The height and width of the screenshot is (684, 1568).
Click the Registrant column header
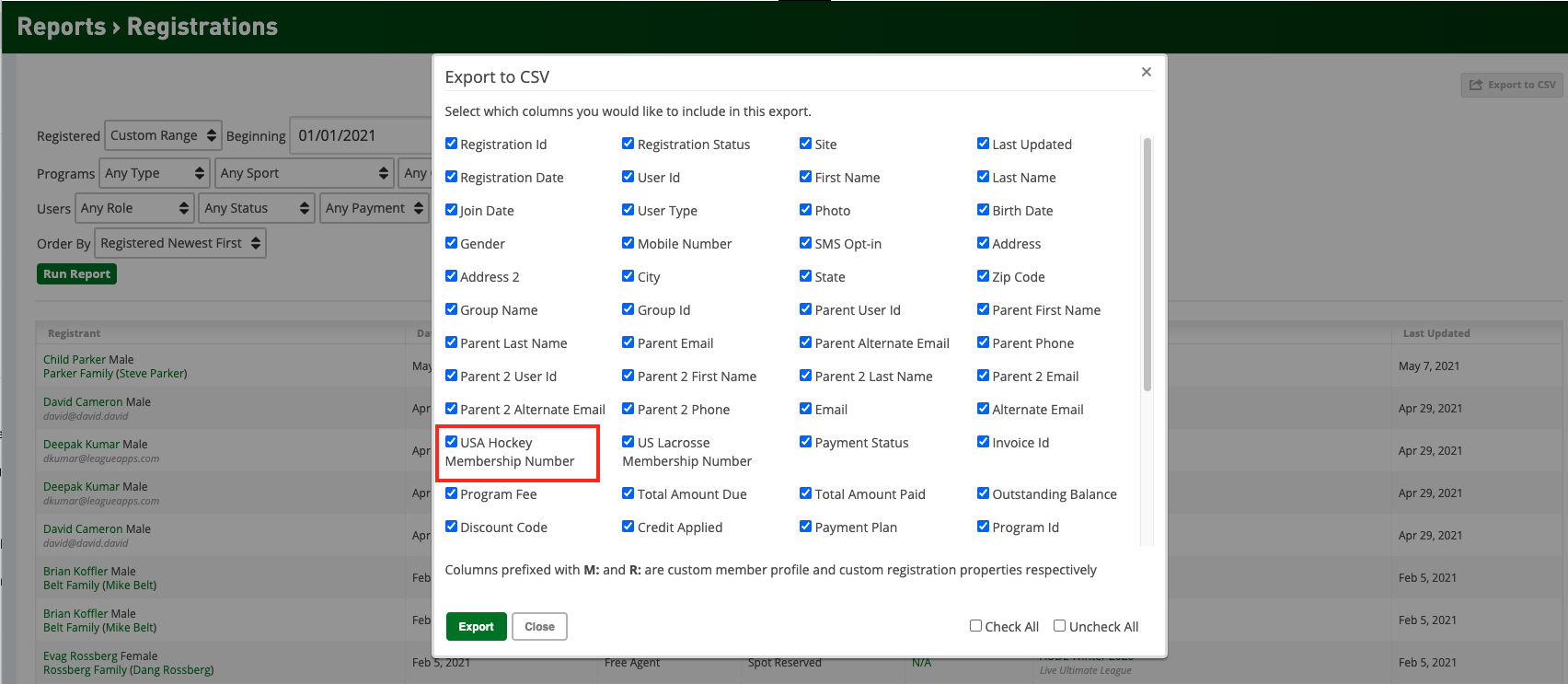tap(75, 333)
